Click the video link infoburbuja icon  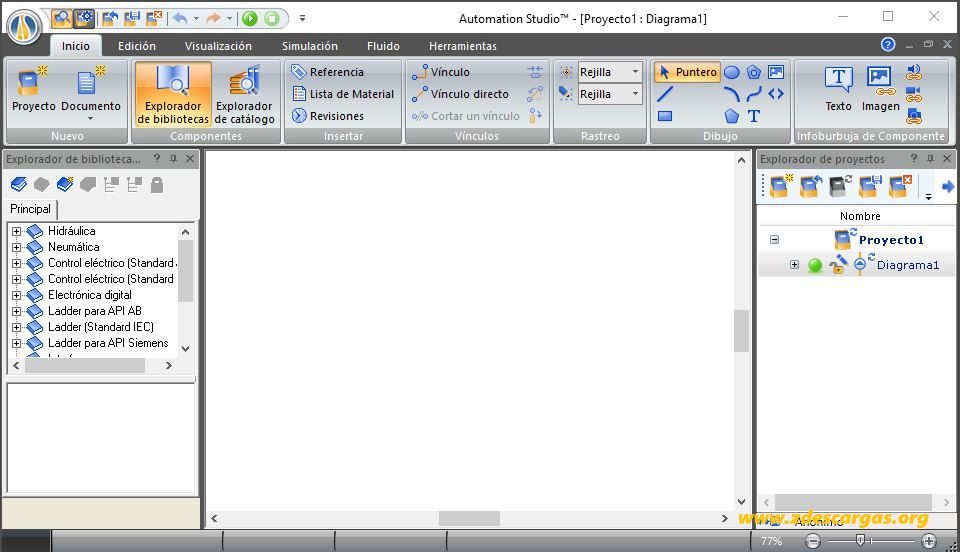(913, 94)
